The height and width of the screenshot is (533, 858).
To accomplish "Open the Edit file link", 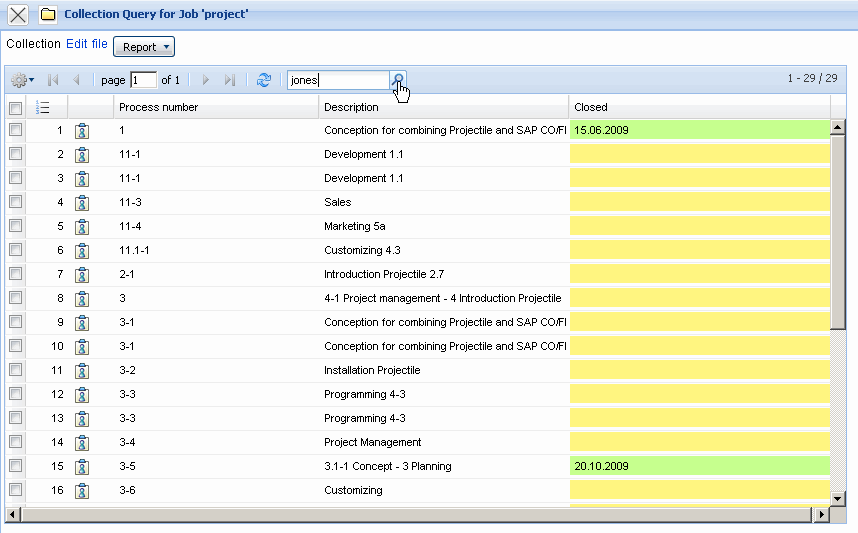I will [x=87, y=44].
